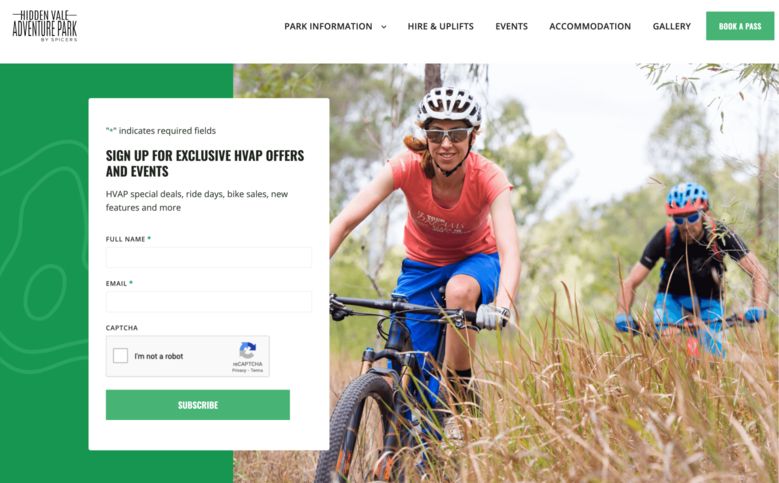Click the reCAPTCHA logo icon
The image size is (779, 483).
pos(247,350)
